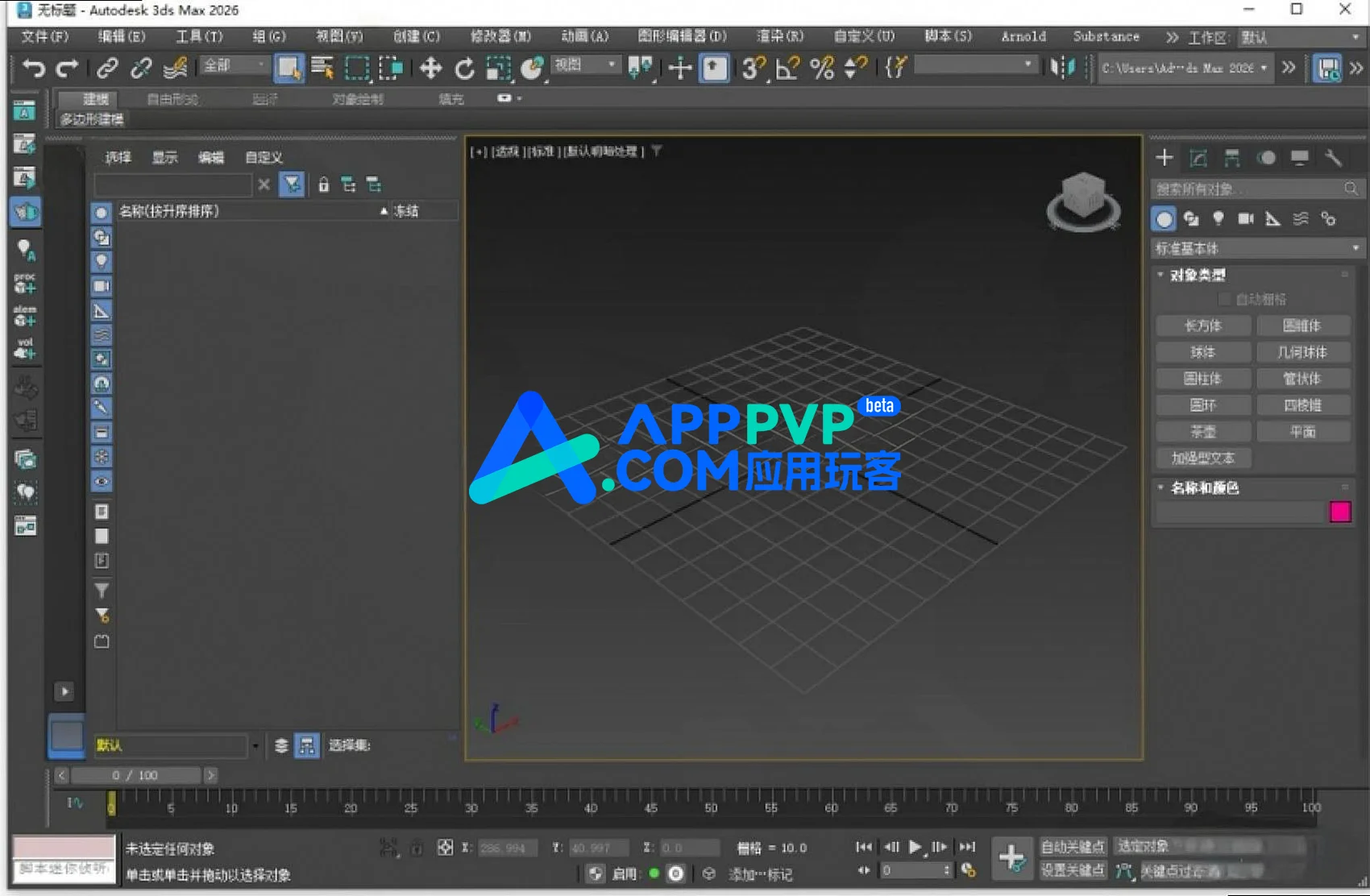Click the Select and Link icon
The image size is (1370, 896).
[x=109, y=68]
